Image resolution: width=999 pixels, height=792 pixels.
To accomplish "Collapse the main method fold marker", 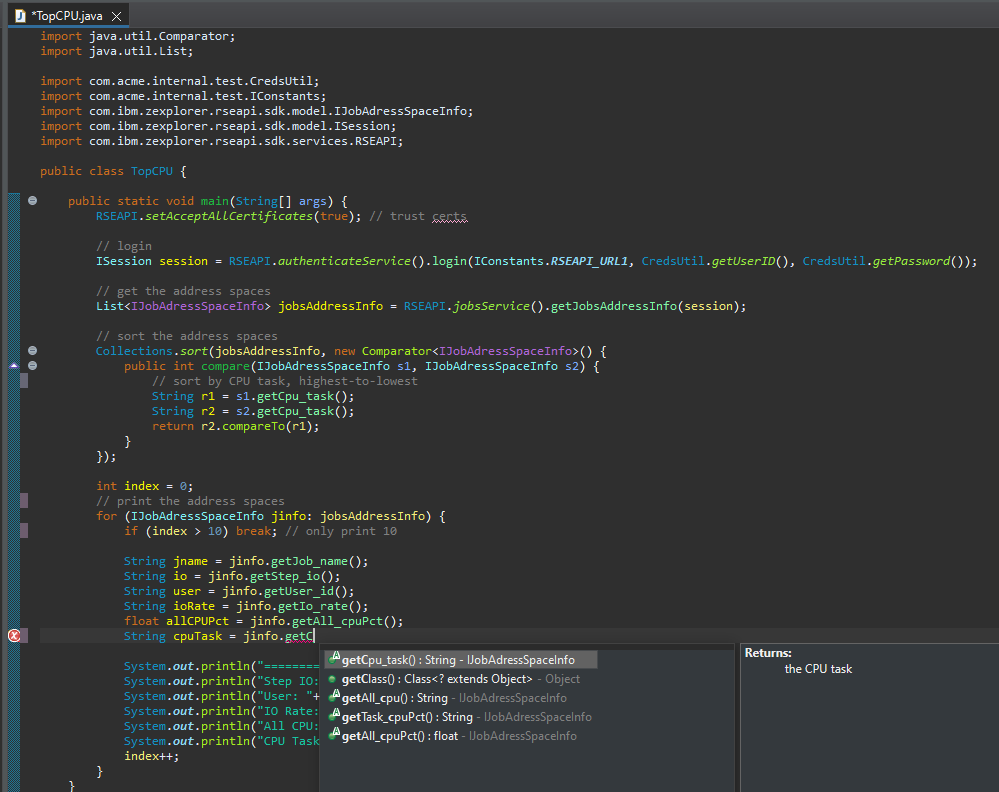I will click(x=32, y=201).
